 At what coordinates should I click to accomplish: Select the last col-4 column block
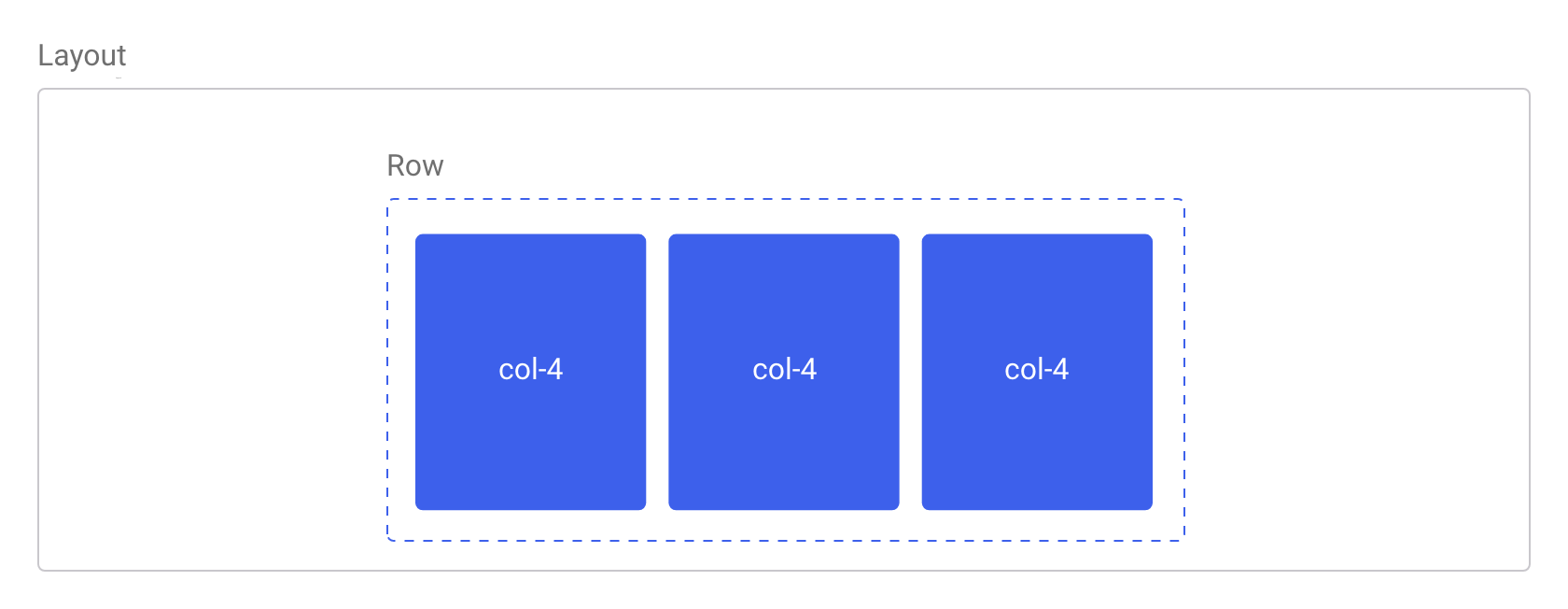(1037, 372)
